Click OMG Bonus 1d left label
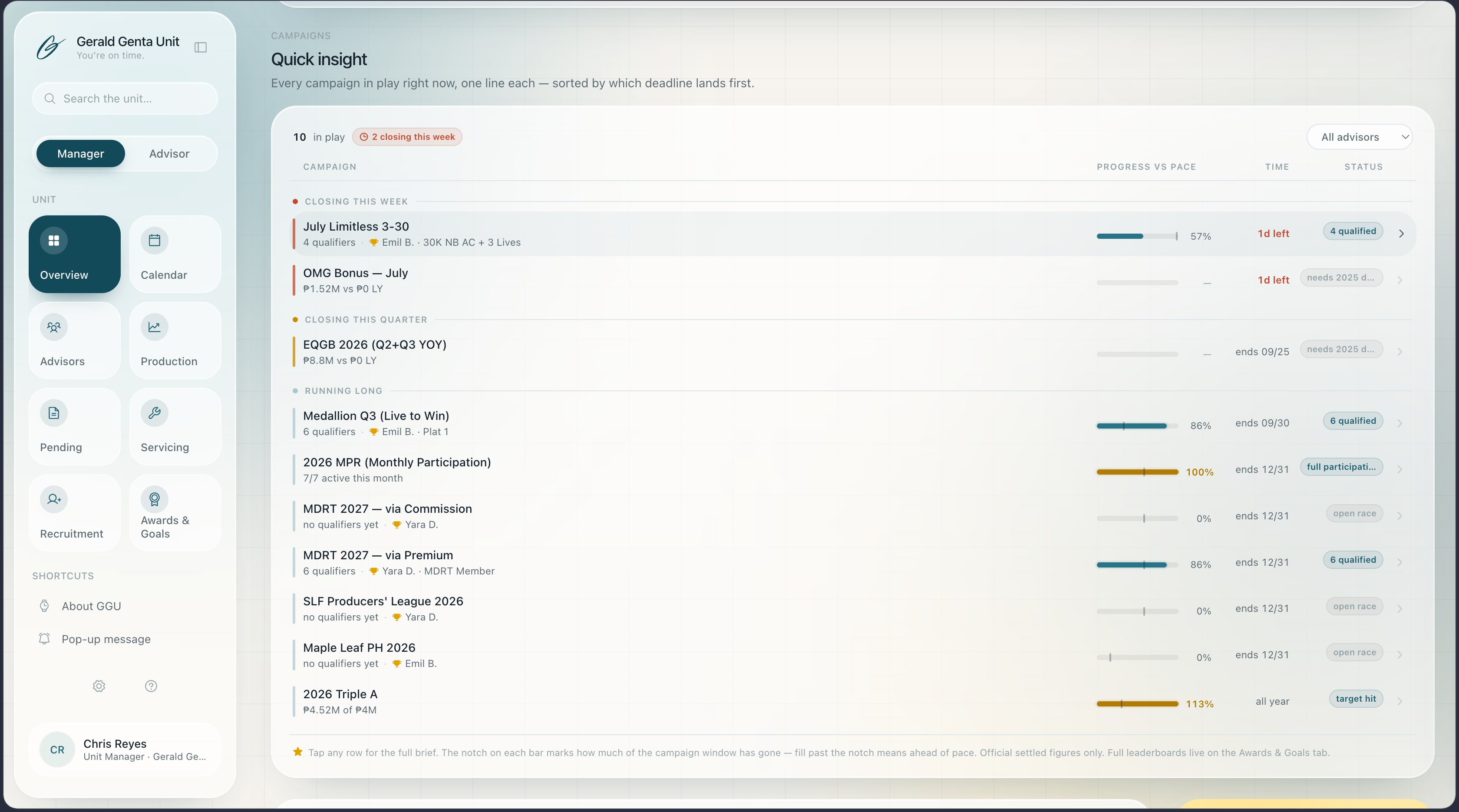This screenshot has width=1459, height=812. tap(1273, 281)
